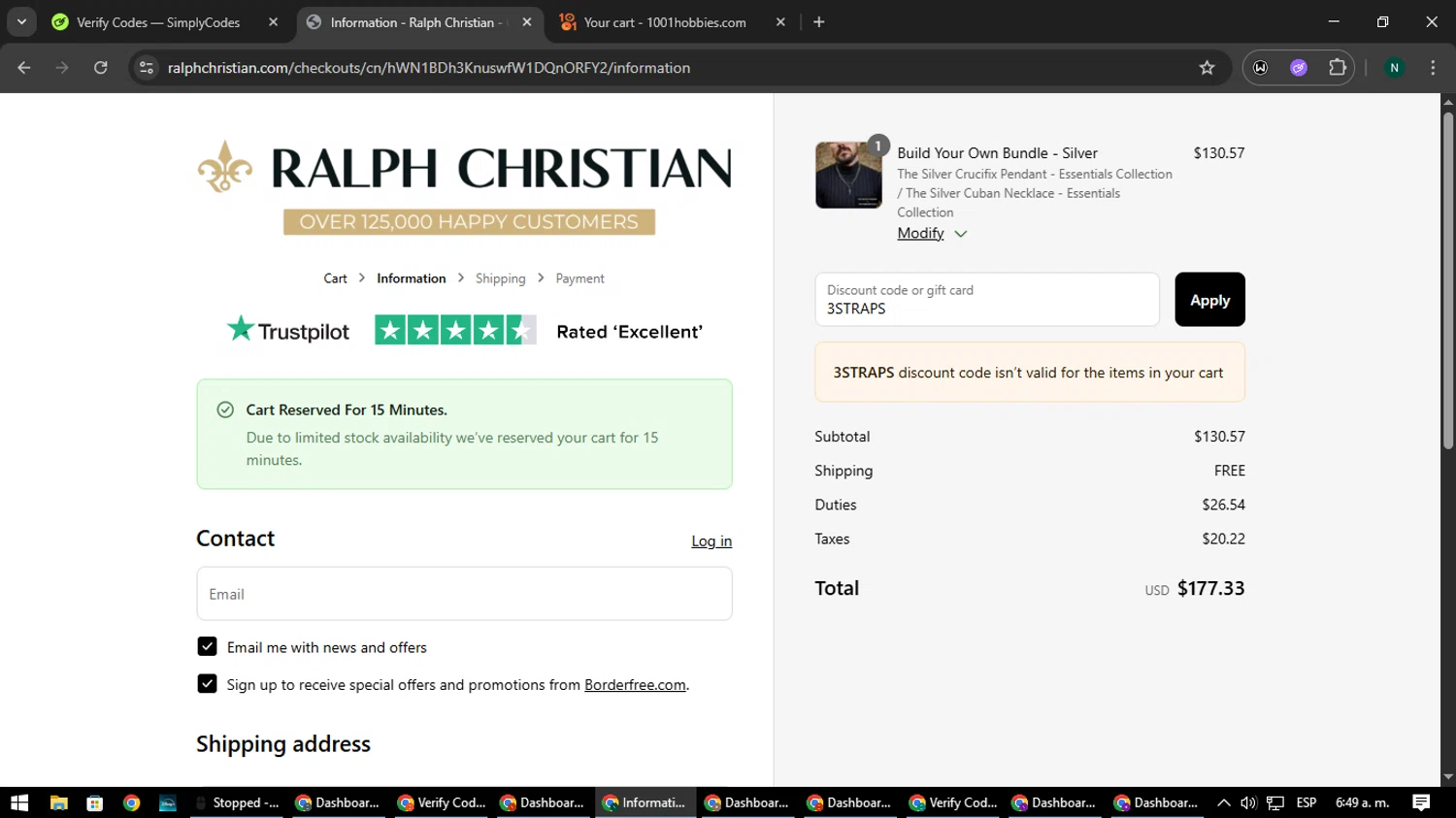
Task: Close the Information - Ralph Christian tab
Action: click(x=527, y=22)
